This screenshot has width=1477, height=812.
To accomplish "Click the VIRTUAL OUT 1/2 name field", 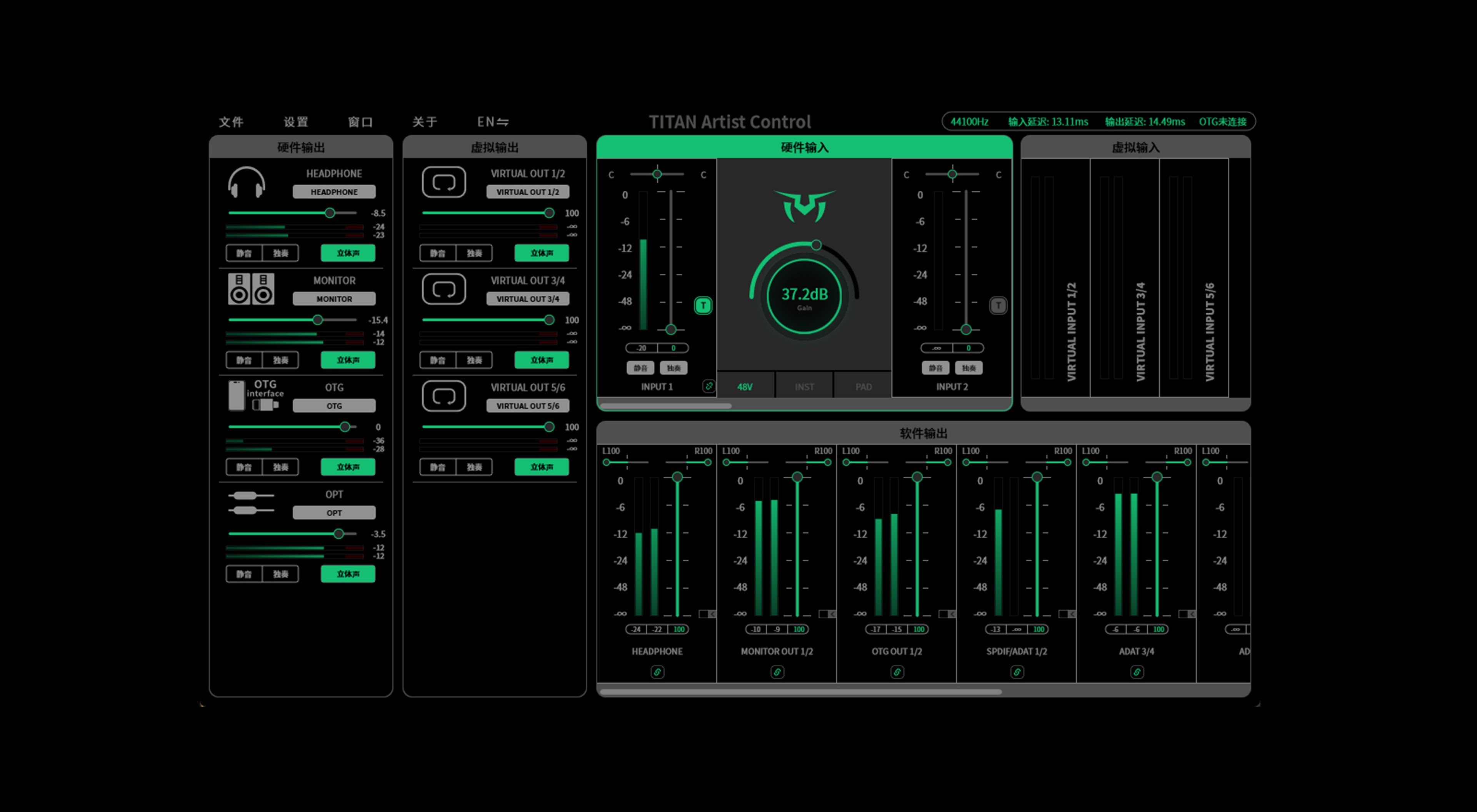I will tap(527, 192).
